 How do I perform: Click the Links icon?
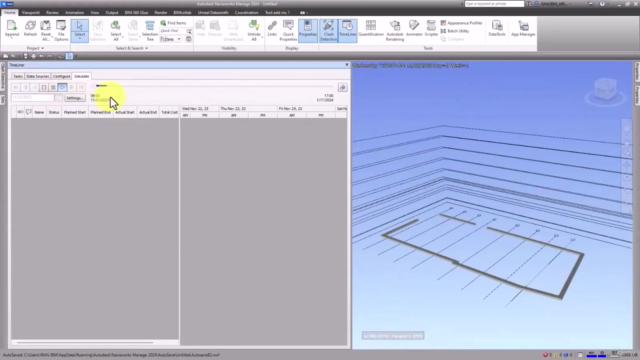[x=272, y=29]
